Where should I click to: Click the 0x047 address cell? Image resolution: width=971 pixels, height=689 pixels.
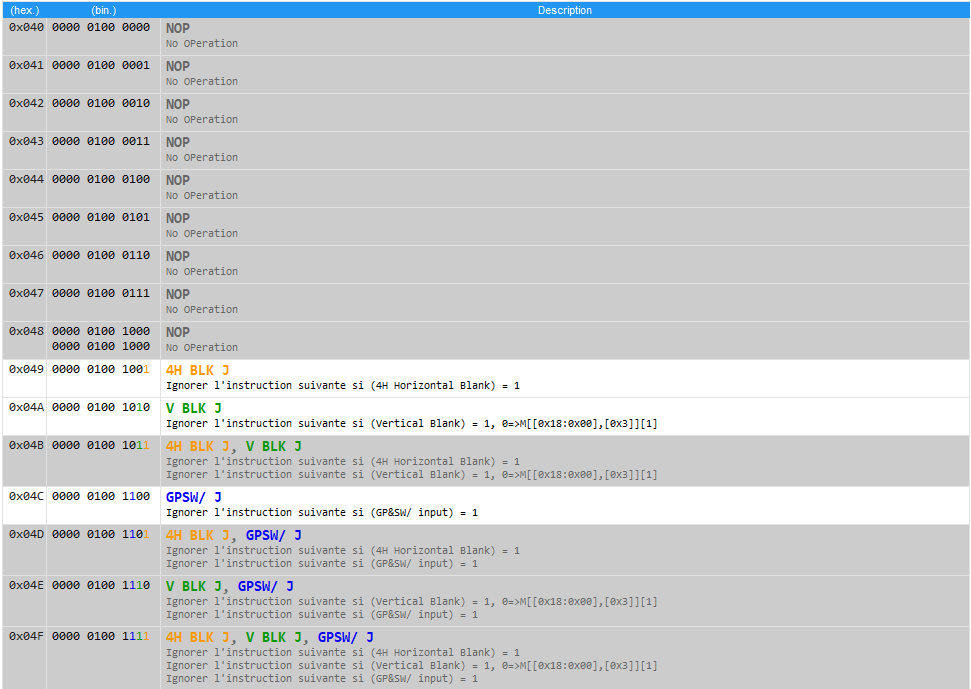(27, 293)
